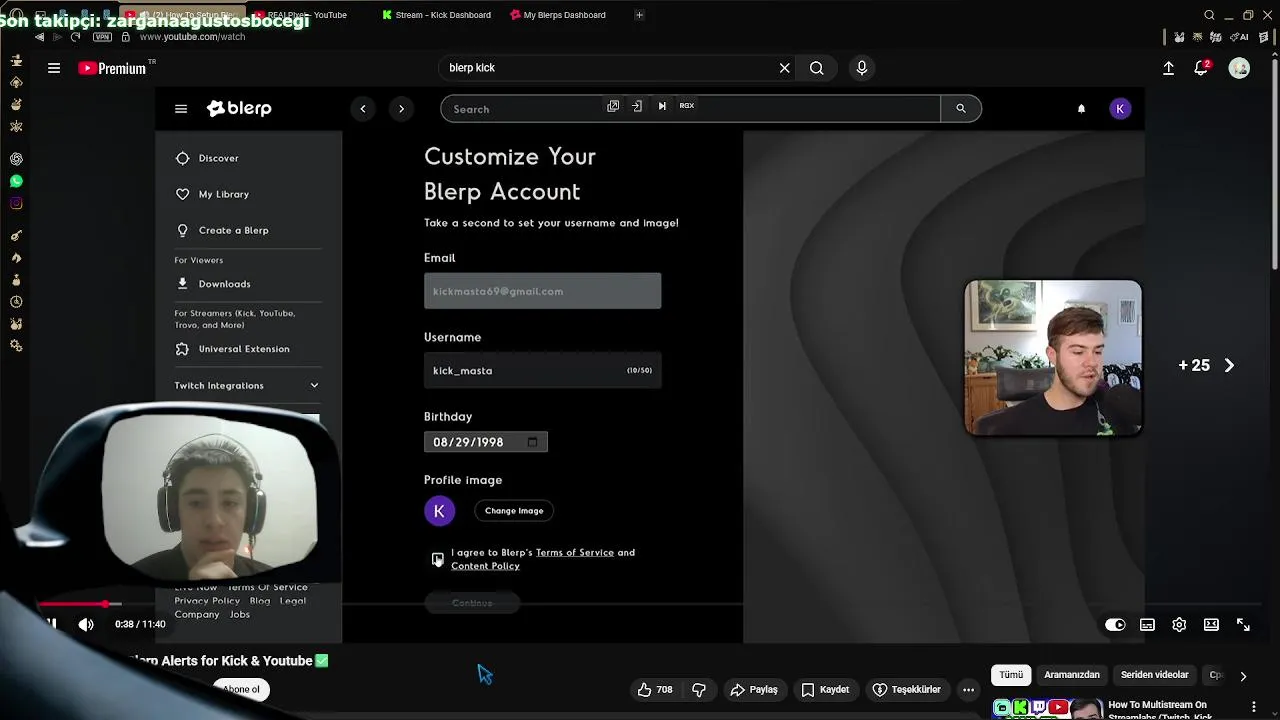Viewport: 1280px width, 720px height.
Task: Click the YouTube upload icon
Action: point(1168,68)
